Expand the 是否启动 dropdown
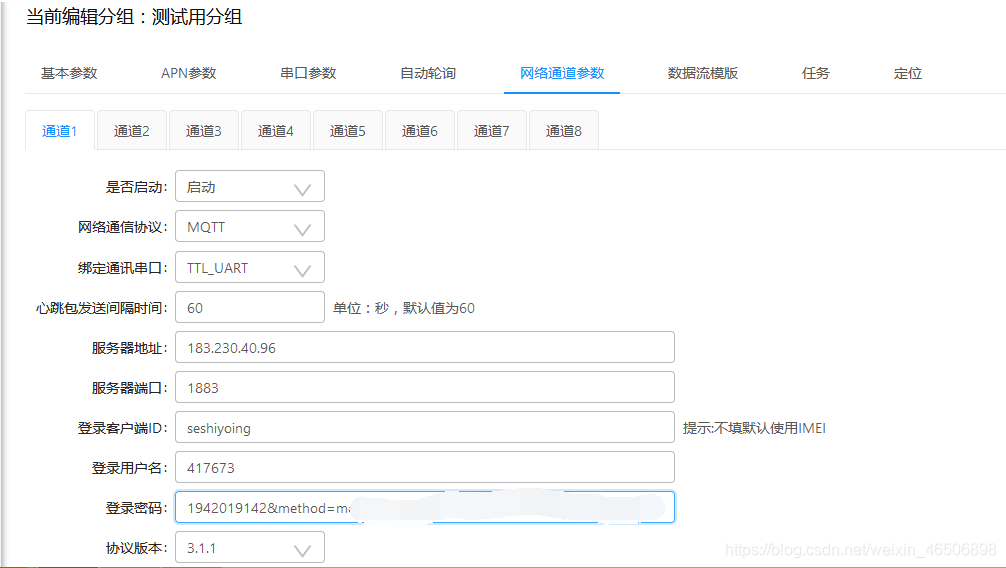Image resolution: width=1006 pixels, height=568 pixels. (x=250, y=186)
